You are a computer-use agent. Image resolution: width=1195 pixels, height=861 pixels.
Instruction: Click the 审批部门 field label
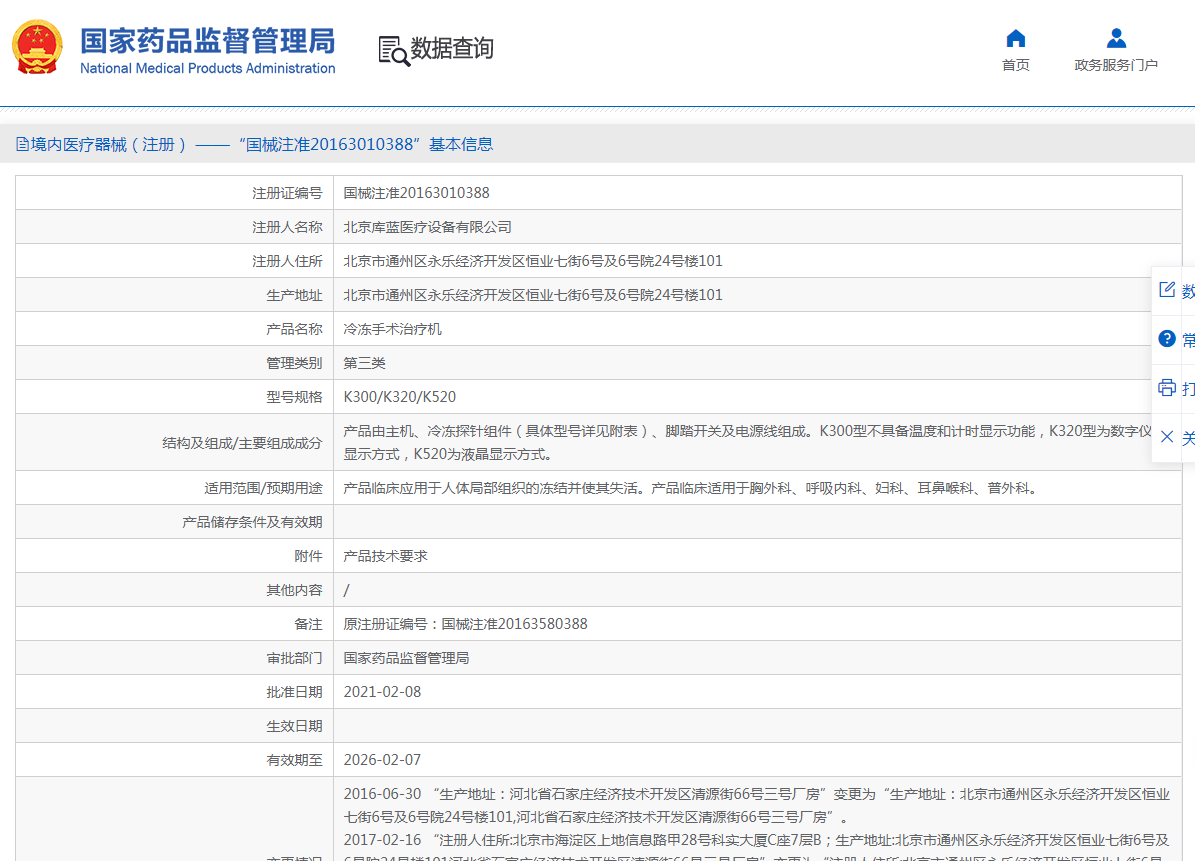(x=294, y=658)
